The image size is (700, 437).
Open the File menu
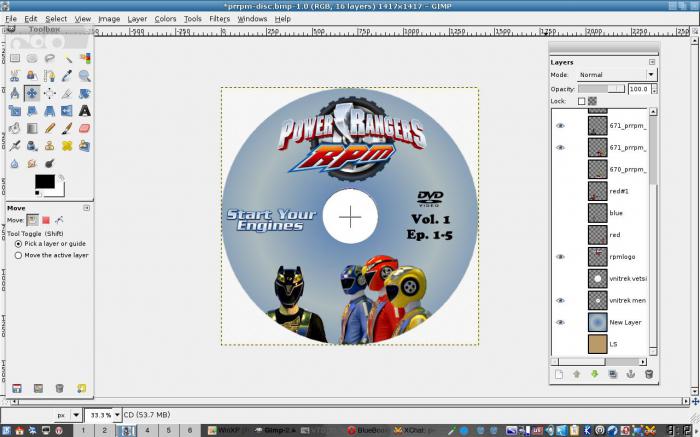[x=11, y=19]
